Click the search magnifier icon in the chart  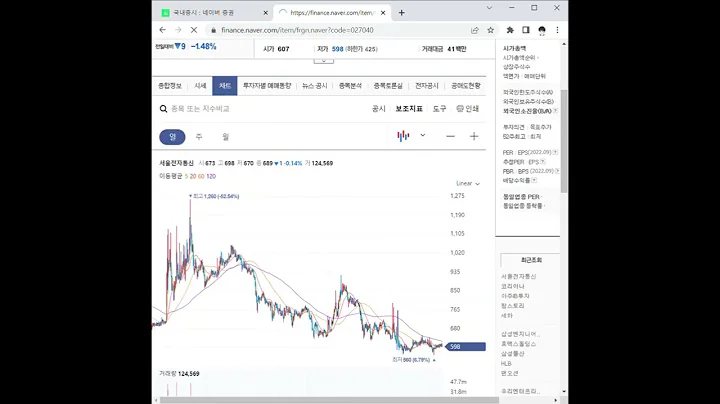[163, 109]
